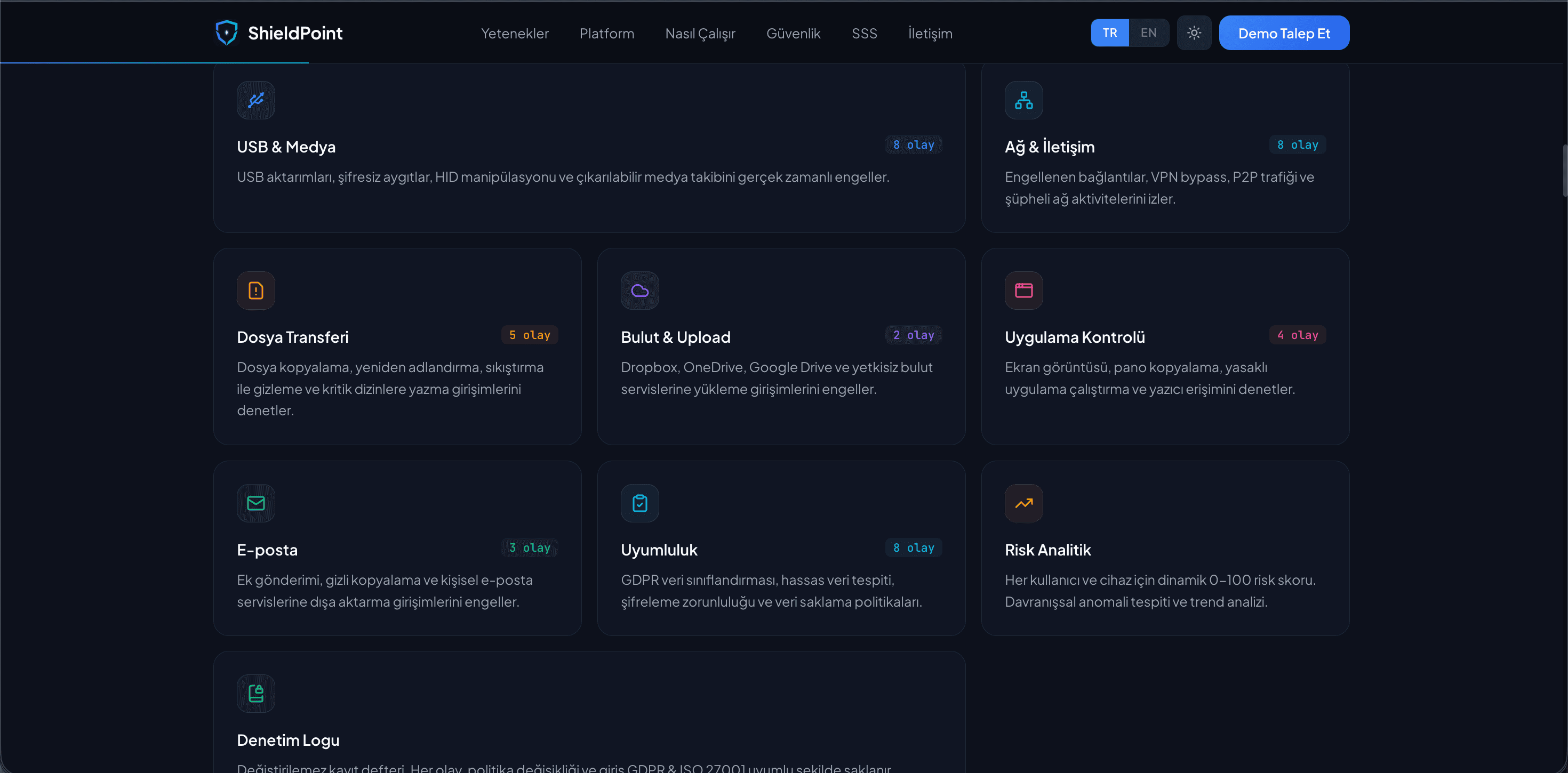Click the Ağ & İletişim network icon
Viewport: 1568px width, 773px height.
click(x=1024, y=100)
